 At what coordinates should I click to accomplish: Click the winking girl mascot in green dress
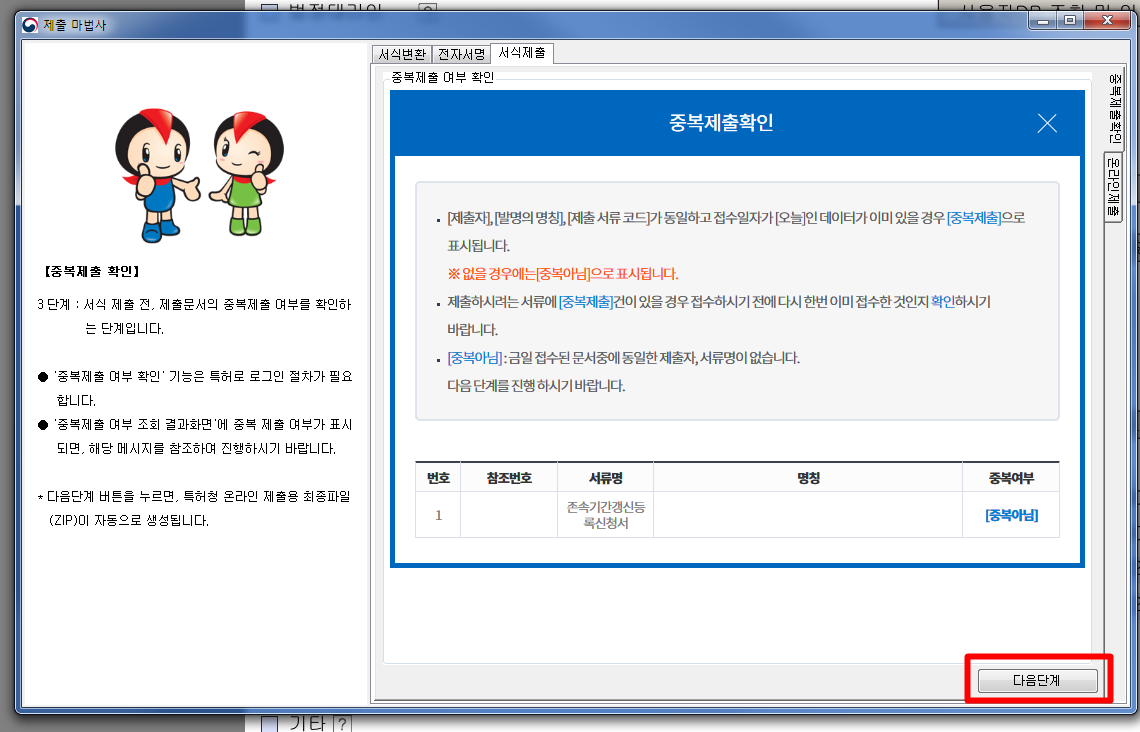click(246, 173)
